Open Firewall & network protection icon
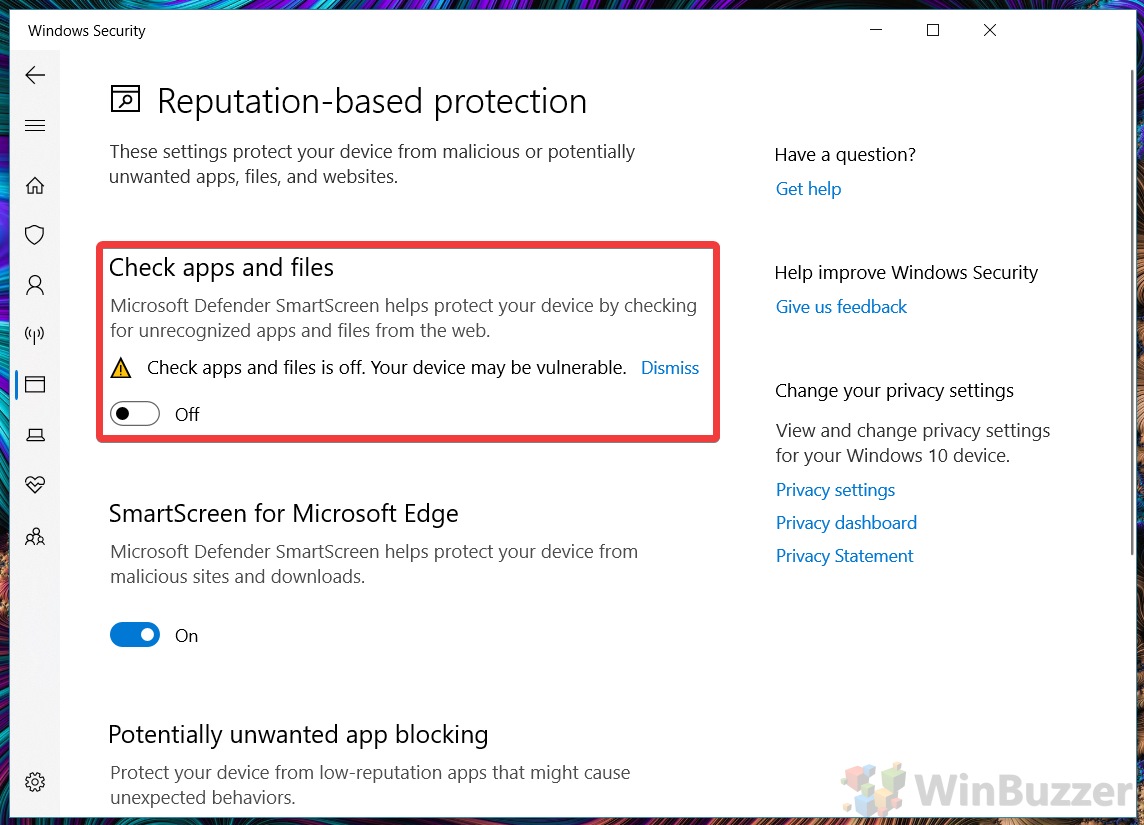The width and height of the screenshot is (1144, 825). 35,335
